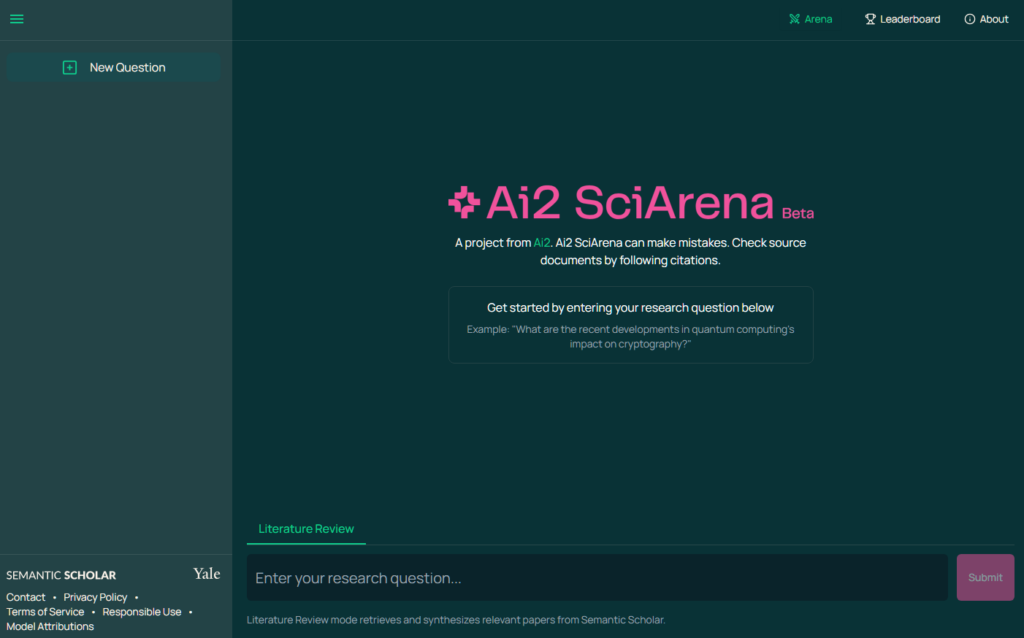The image size is (1024, 638).
Task: Click the 'Get started by entering your research question below' text
Action: [630, 308]
